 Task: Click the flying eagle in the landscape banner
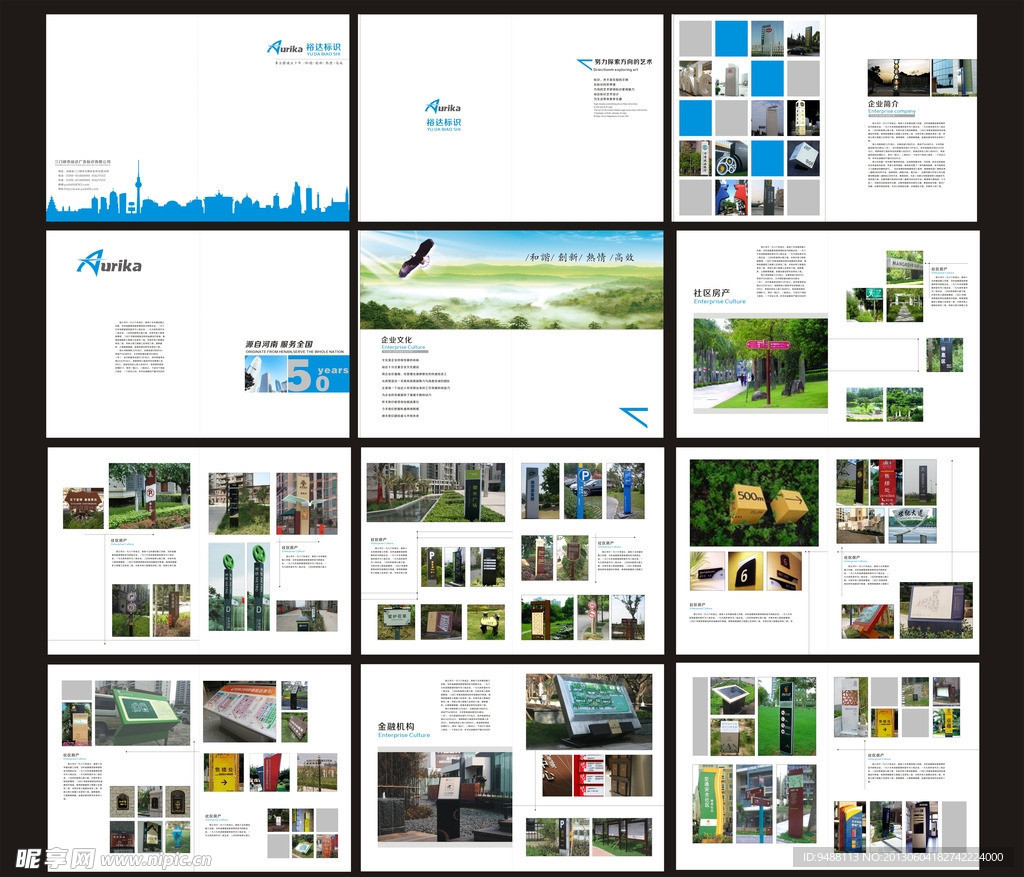tap(416, 258)
